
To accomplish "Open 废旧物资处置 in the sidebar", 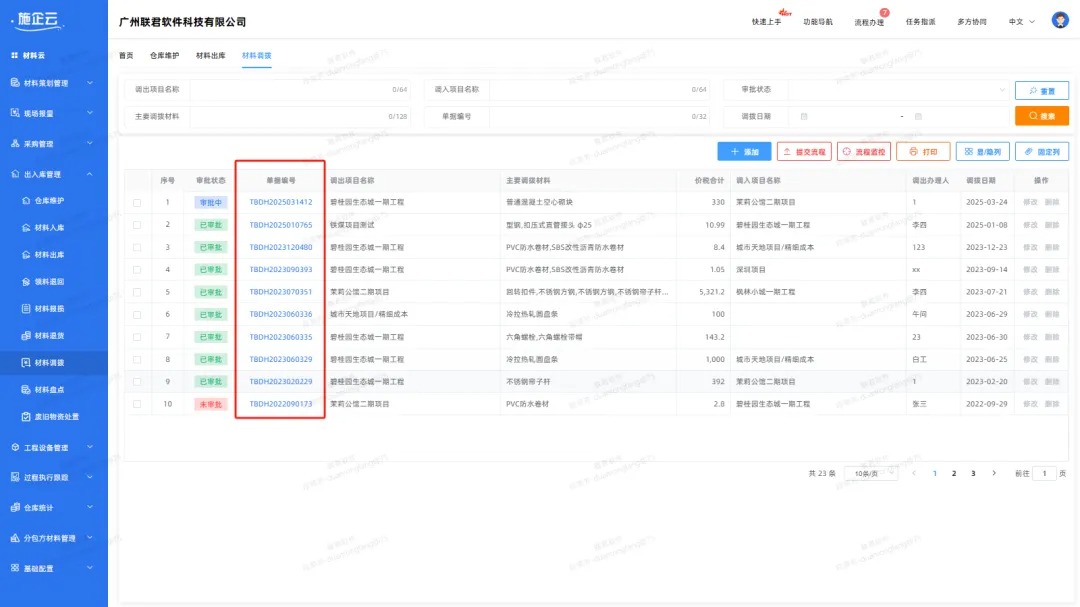I will coord(56,416).
